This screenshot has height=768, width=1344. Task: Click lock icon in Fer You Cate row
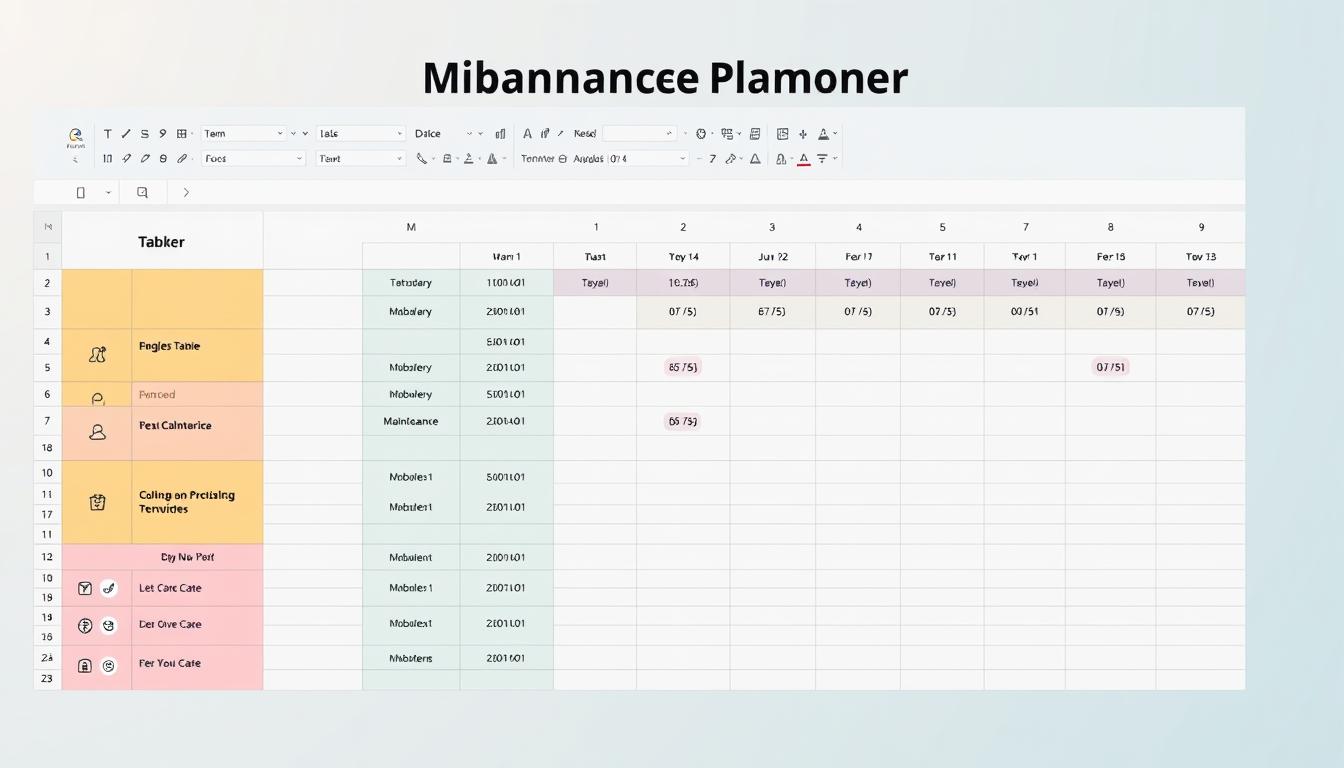tap(85, 665)
